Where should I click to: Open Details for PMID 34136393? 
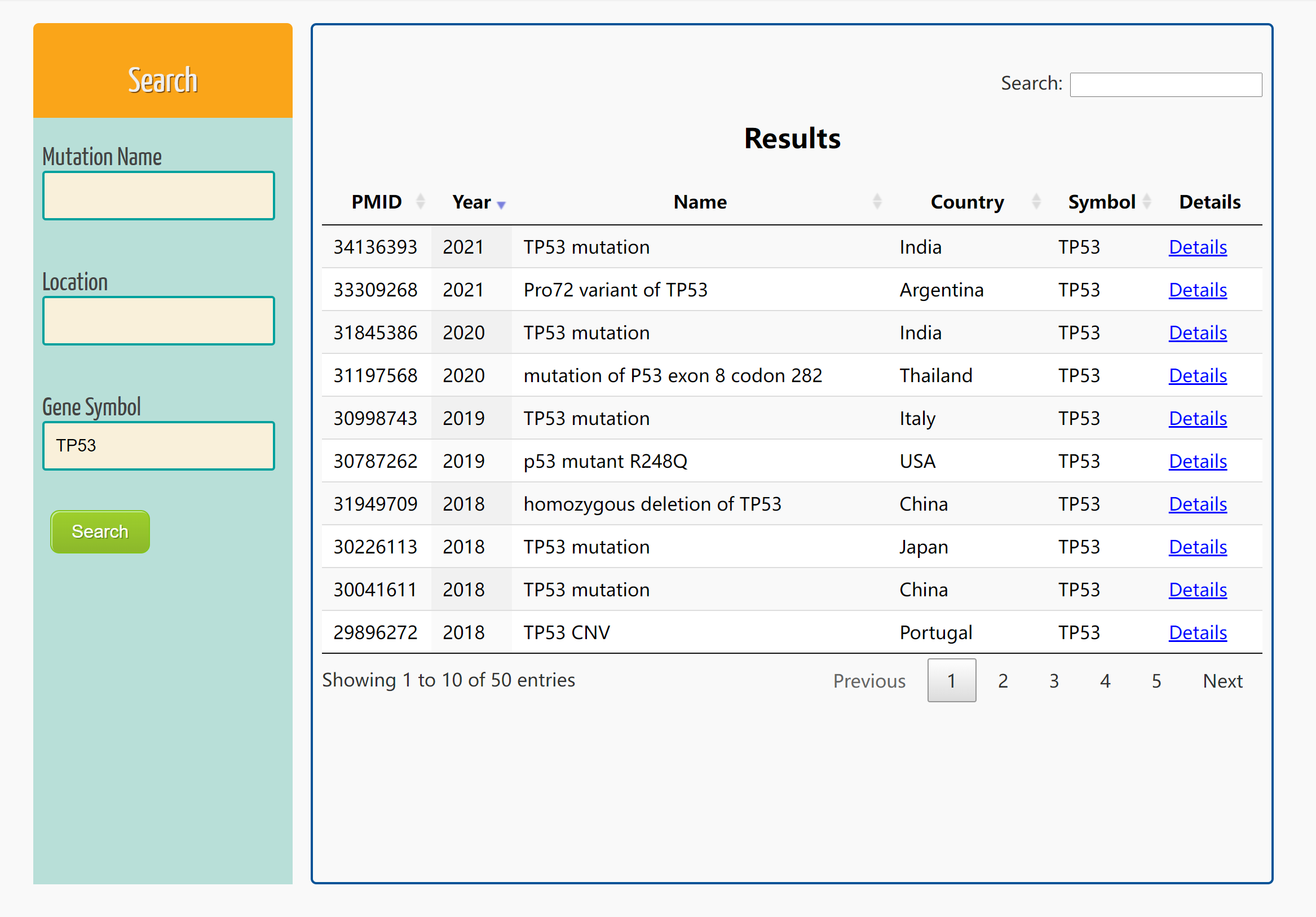click(1198, 247)
